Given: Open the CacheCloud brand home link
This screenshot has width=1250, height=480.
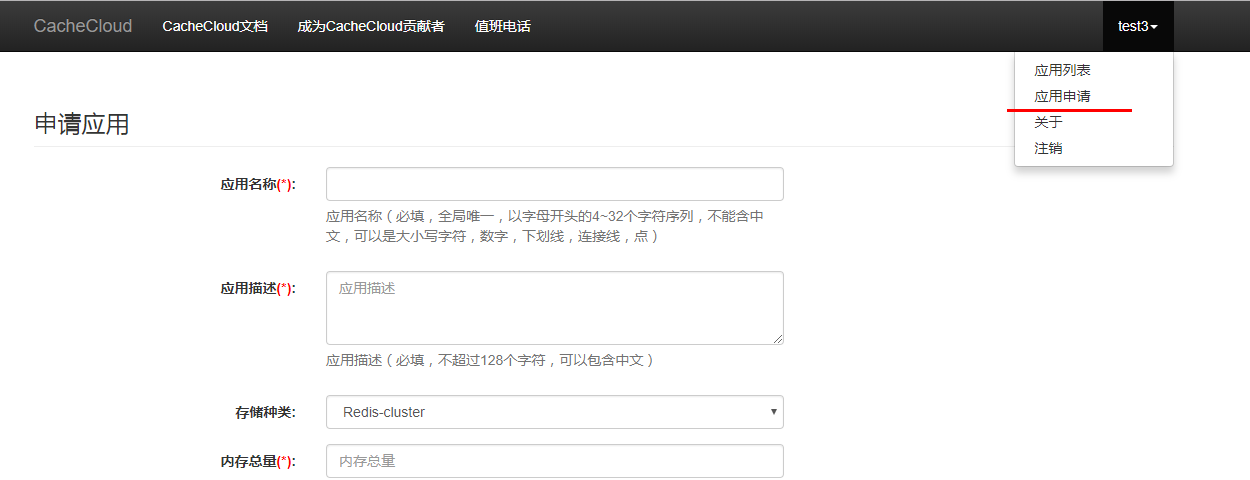Looking at the screenshot, I should tap(83, 26).
